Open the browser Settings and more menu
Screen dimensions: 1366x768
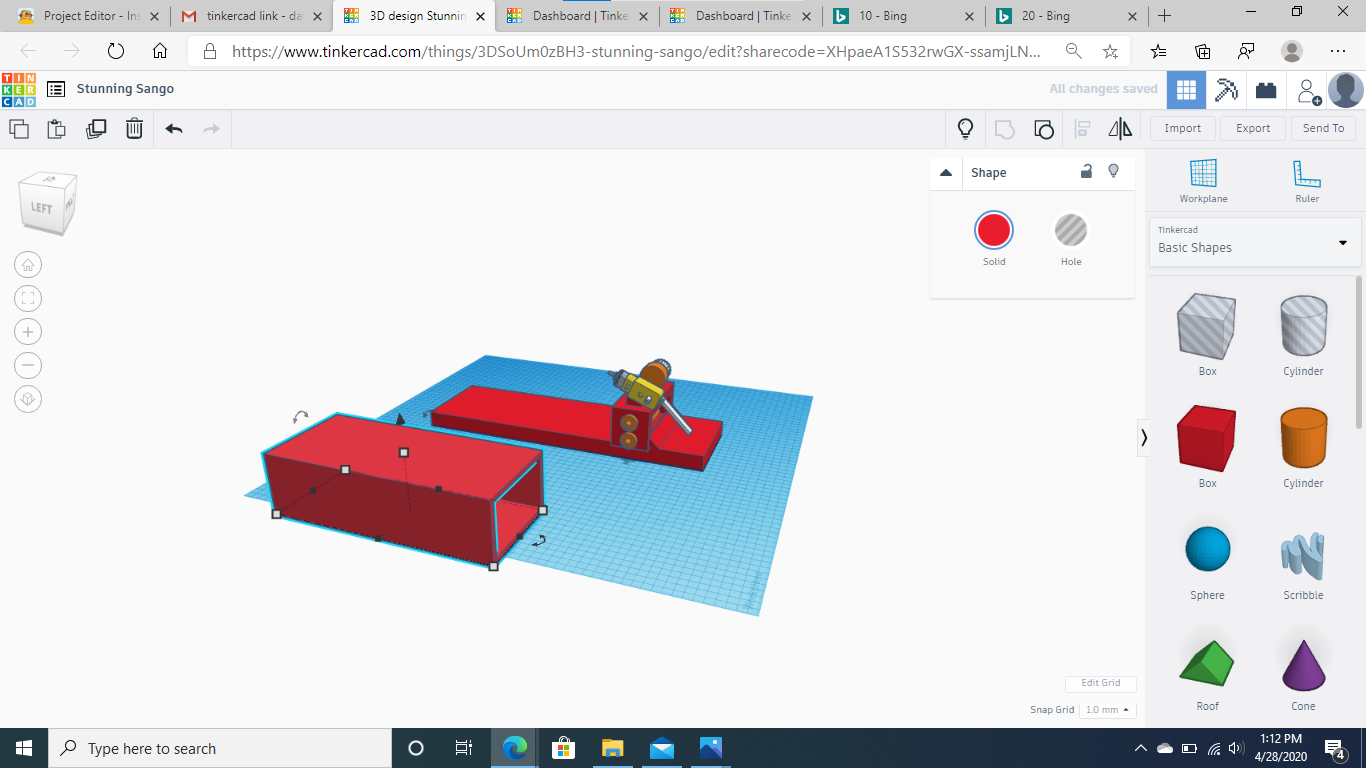click(1338, 51)
